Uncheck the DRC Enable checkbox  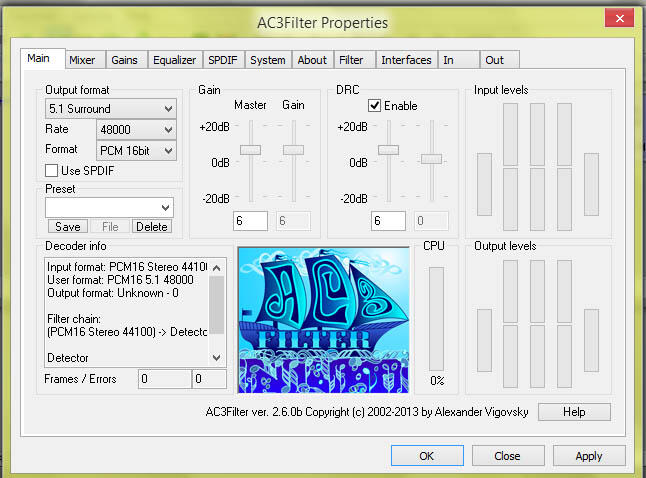coord(374,105)
